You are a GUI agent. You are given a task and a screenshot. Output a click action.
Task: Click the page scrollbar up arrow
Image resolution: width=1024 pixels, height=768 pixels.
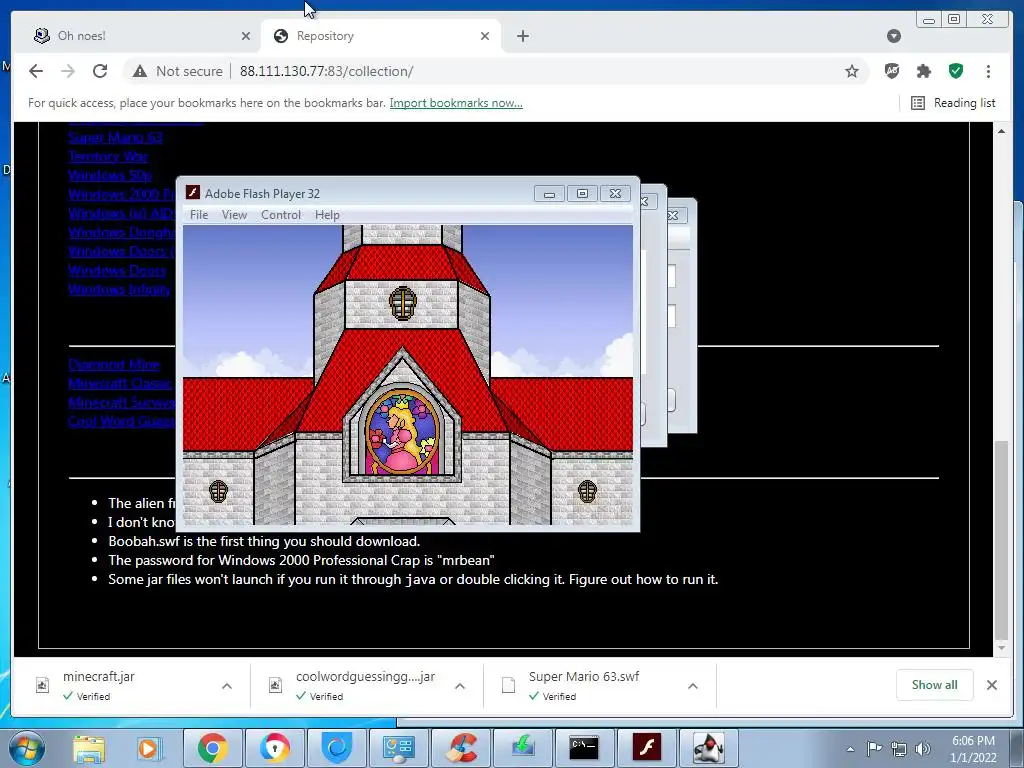pyautogui.click(x=1001, y=131)
